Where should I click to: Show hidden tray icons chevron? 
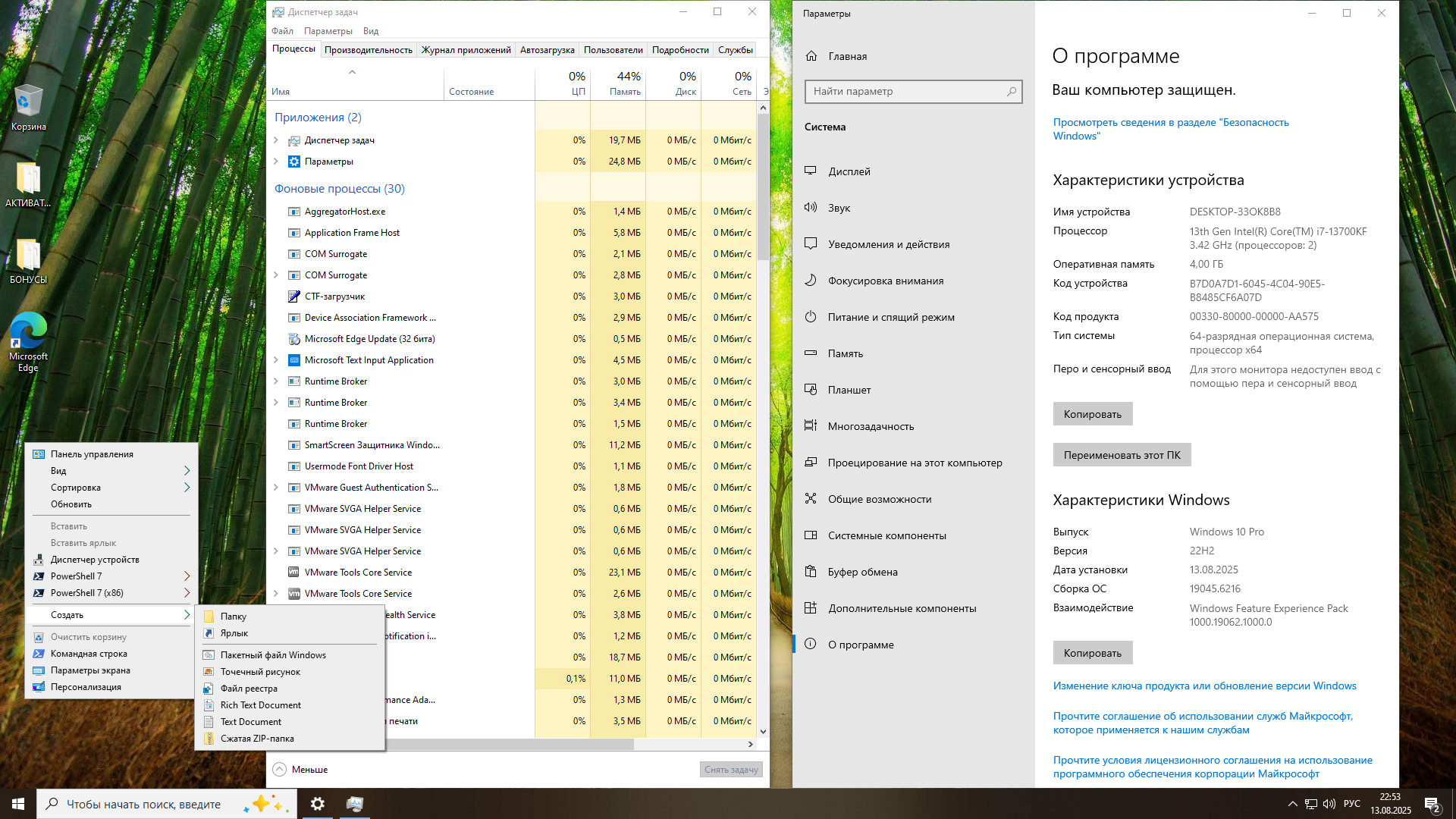(1292, 804)
